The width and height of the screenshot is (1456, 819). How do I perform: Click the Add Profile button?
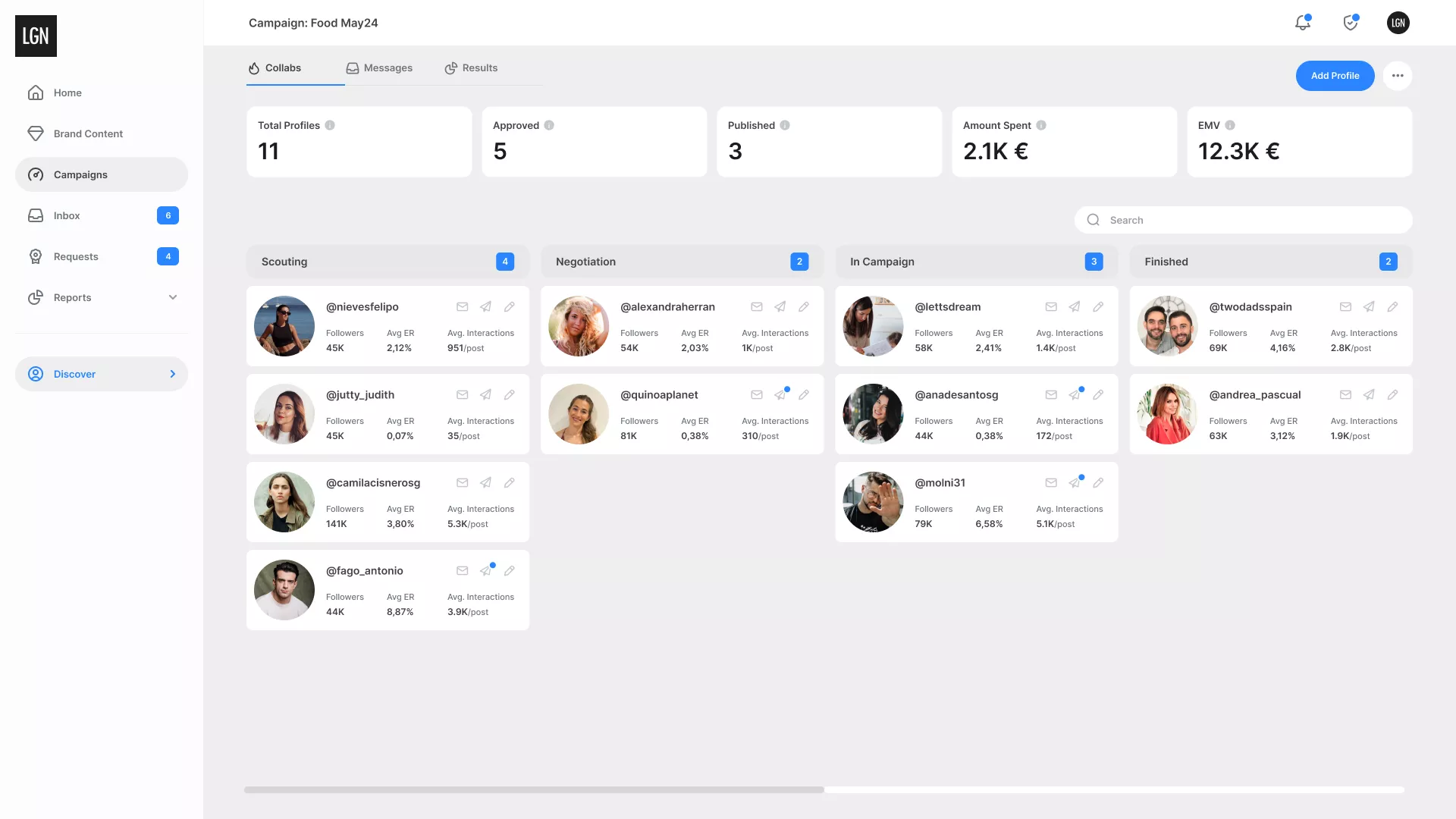1335,76
